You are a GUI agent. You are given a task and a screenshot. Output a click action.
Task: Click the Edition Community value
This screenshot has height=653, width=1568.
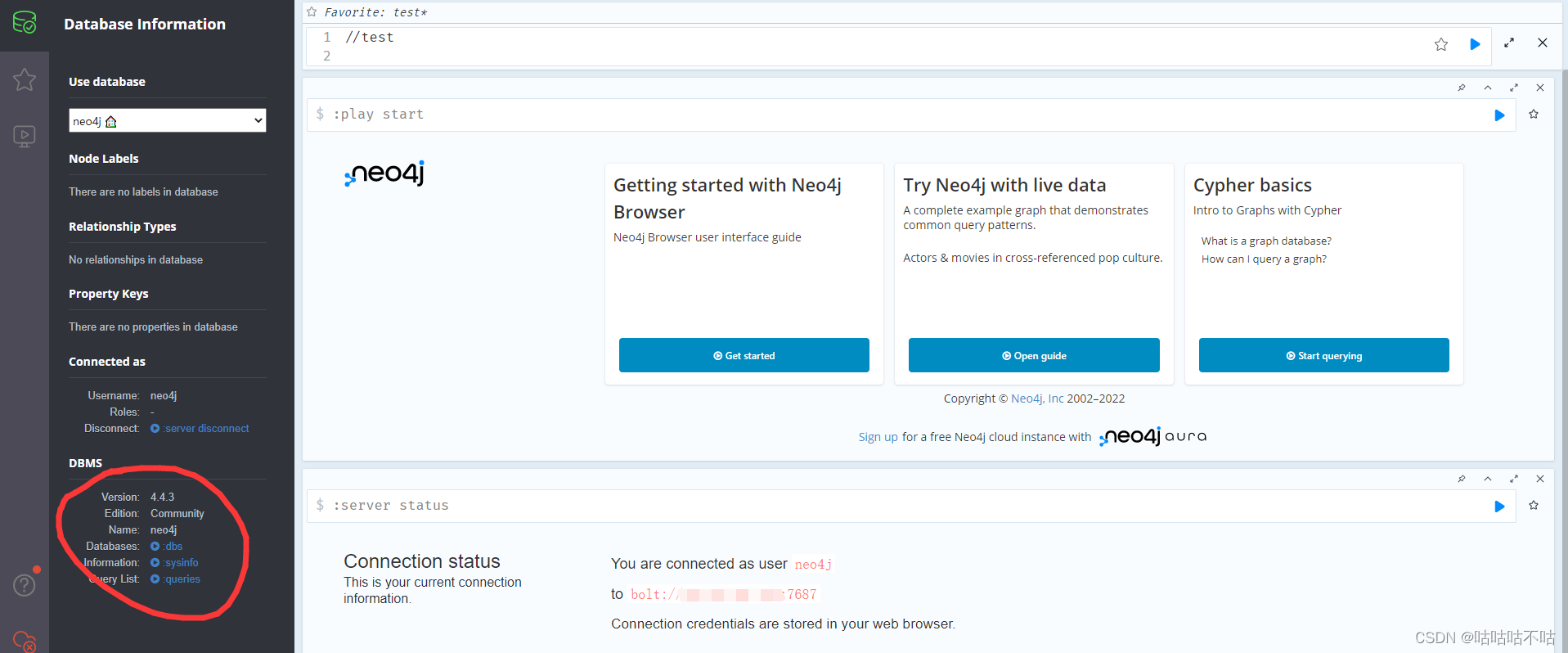point(177,513)
